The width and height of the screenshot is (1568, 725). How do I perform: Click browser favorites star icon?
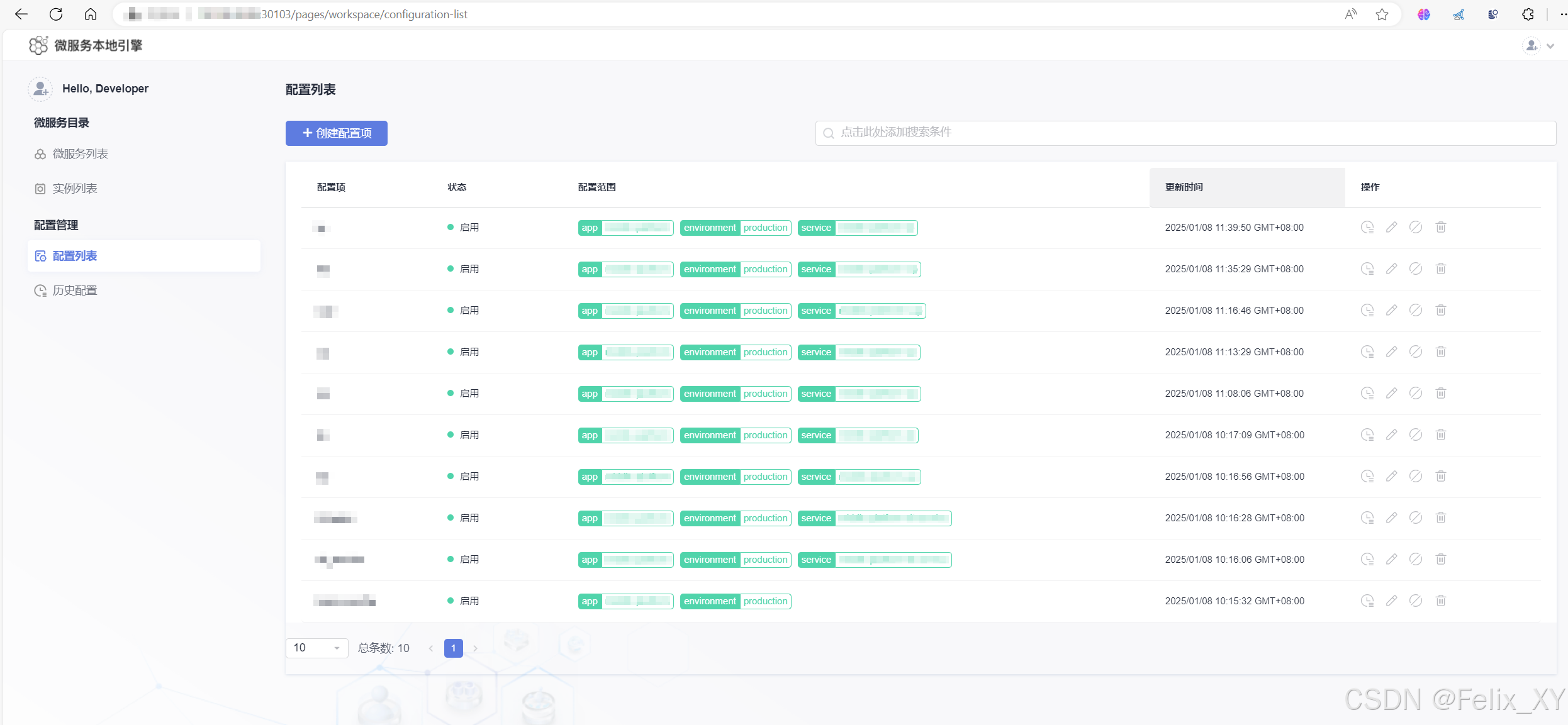point(1382,14)
